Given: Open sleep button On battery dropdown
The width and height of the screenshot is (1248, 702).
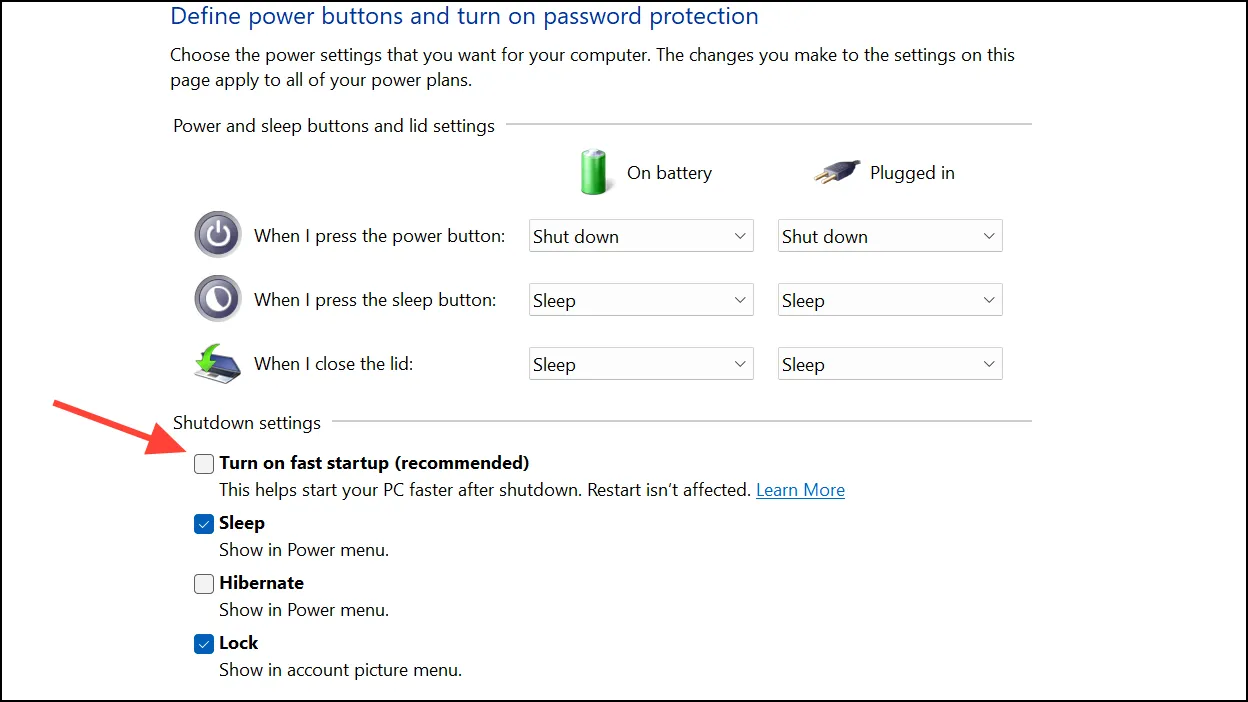Looking at the screenshot, I should pyautogui.click(x=641, y=300).
